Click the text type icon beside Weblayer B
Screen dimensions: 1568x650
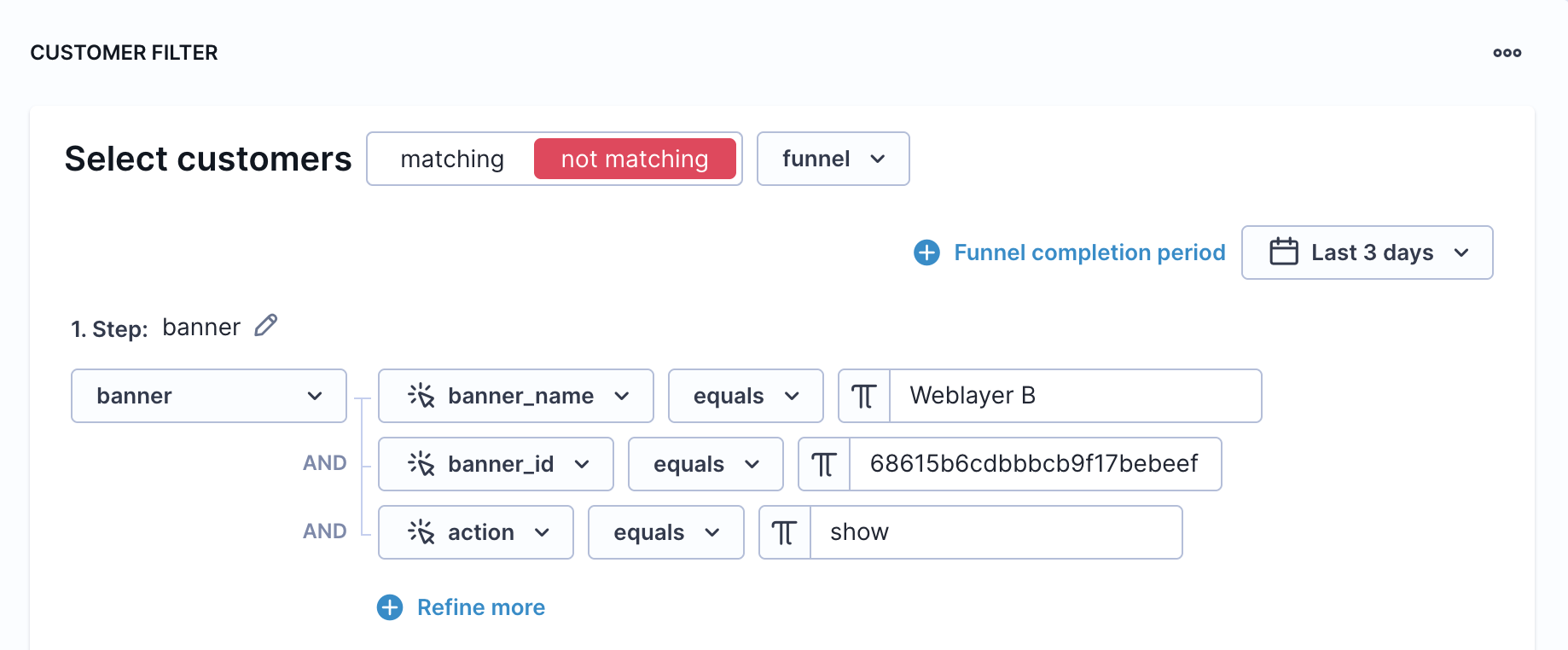864,396
